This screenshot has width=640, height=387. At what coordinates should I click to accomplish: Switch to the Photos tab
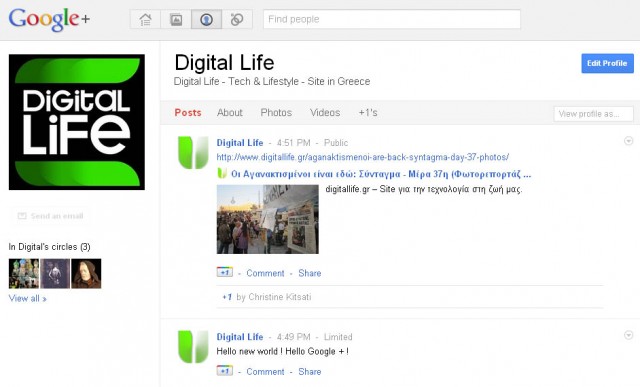(x=276, y=113)
